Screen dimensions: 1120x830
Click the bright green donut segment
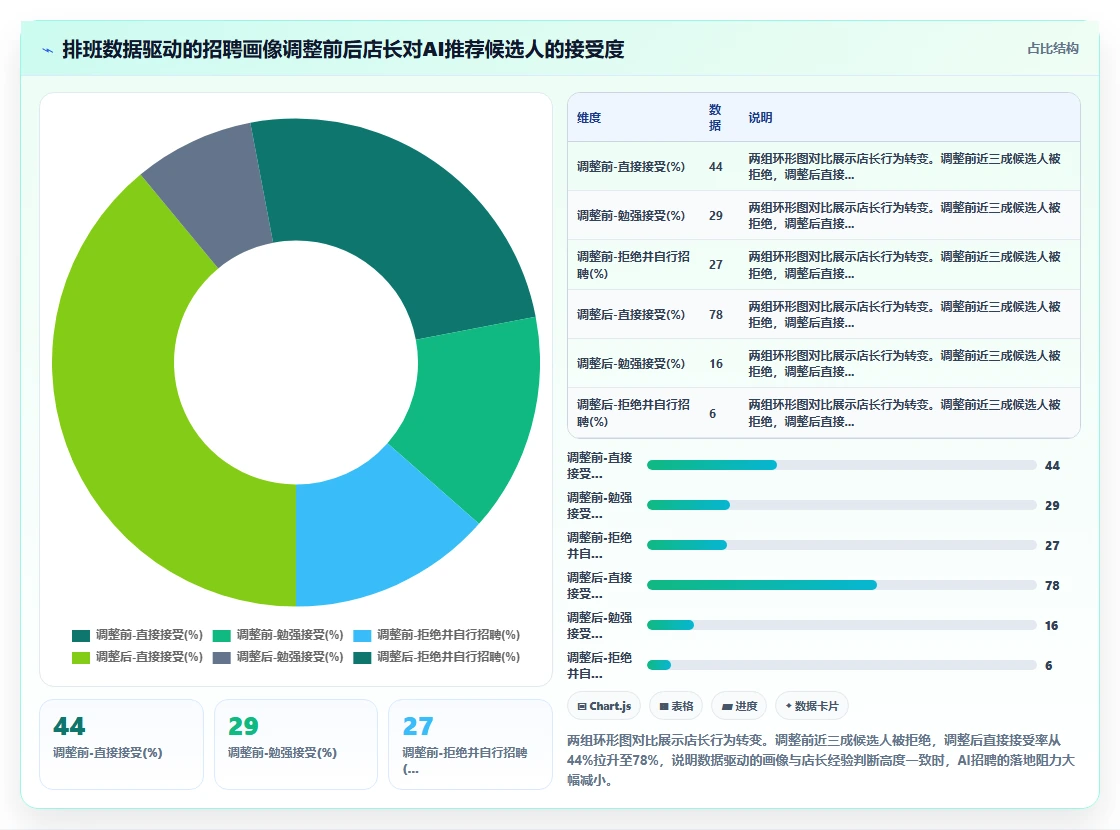click(x=475, y=411)
